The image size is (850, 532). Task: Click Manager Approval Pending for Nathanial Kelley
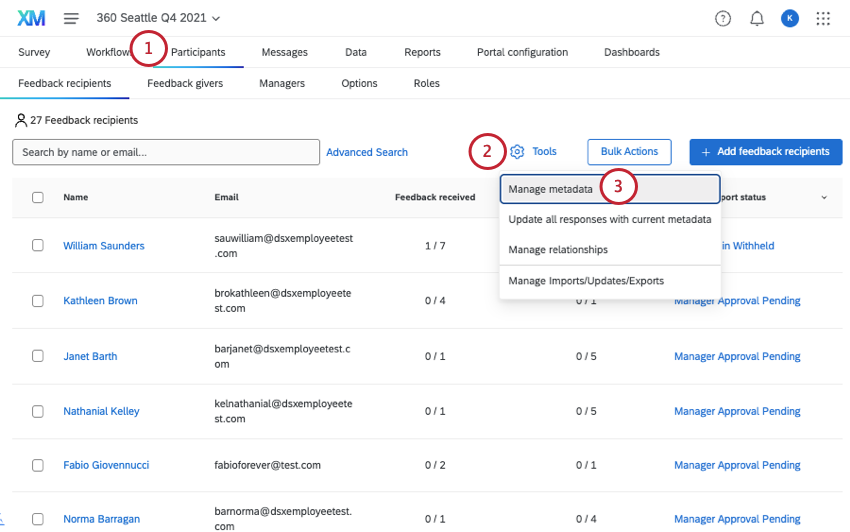pyautogui.click(x=737, y=411)
